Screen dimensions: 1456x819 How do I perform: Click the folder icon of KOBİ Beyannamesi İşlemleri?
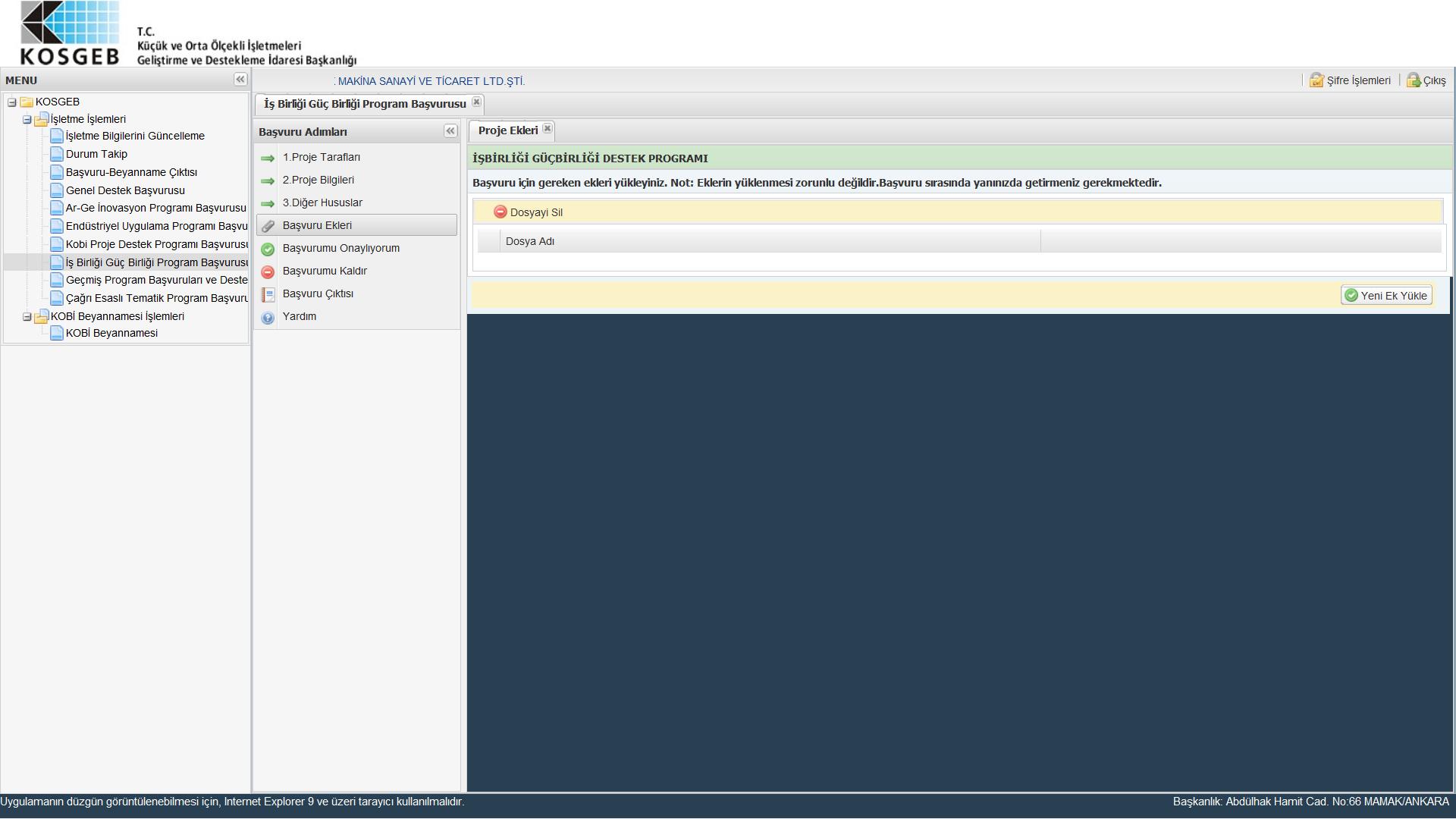pos(42,316)
